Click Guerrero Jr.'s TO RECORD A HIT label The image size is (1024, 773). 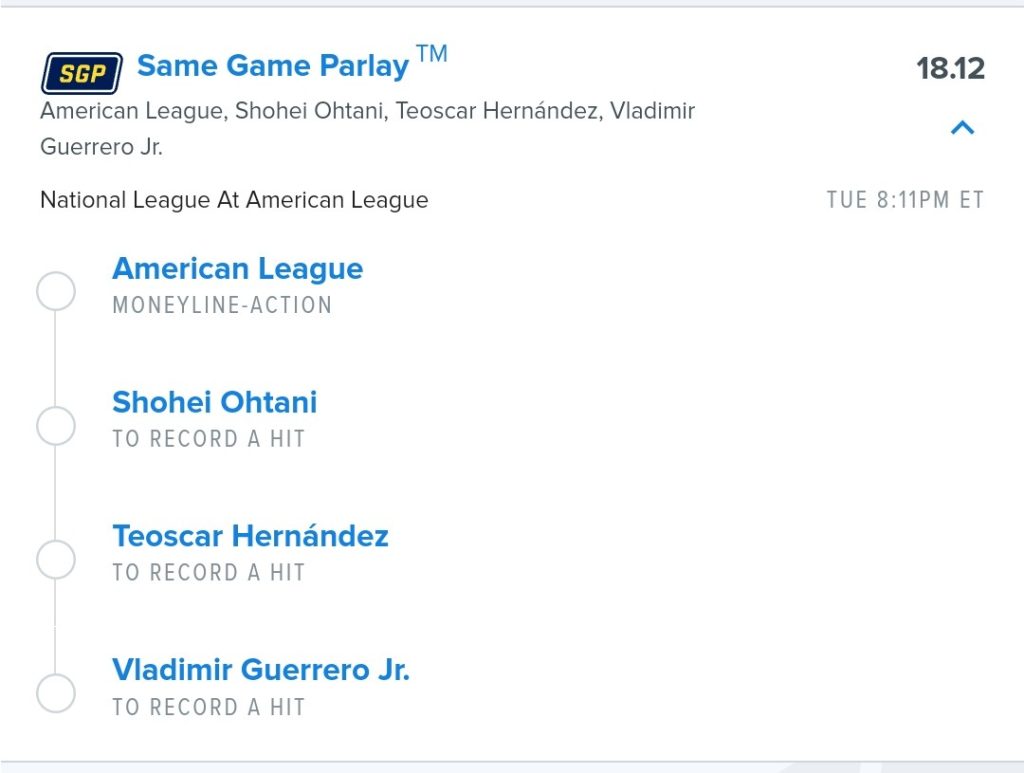click(209, 707)
